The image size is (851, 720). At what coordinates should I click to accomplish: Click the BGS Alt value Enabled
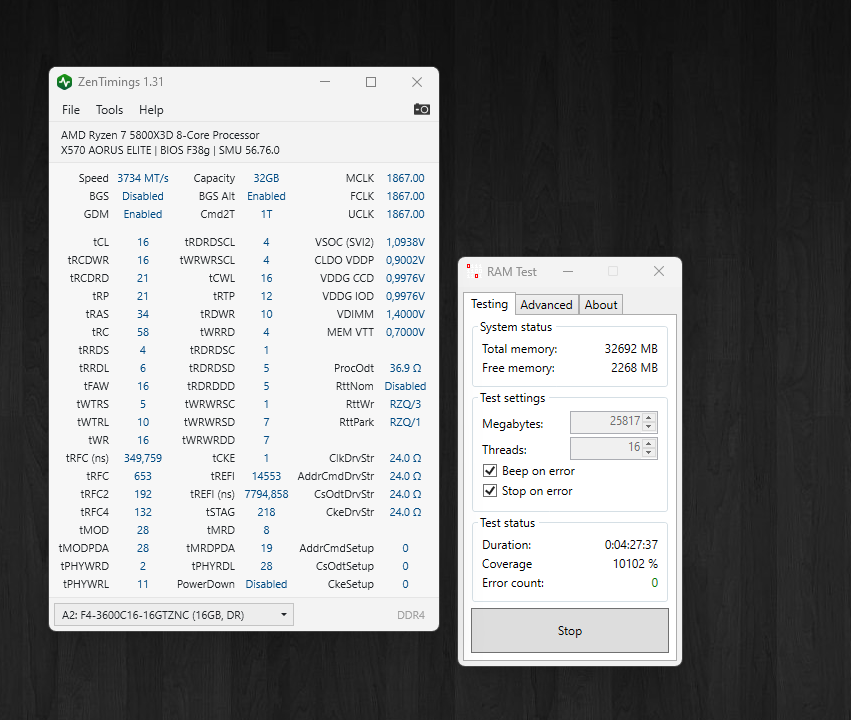[x=266, y=196]
